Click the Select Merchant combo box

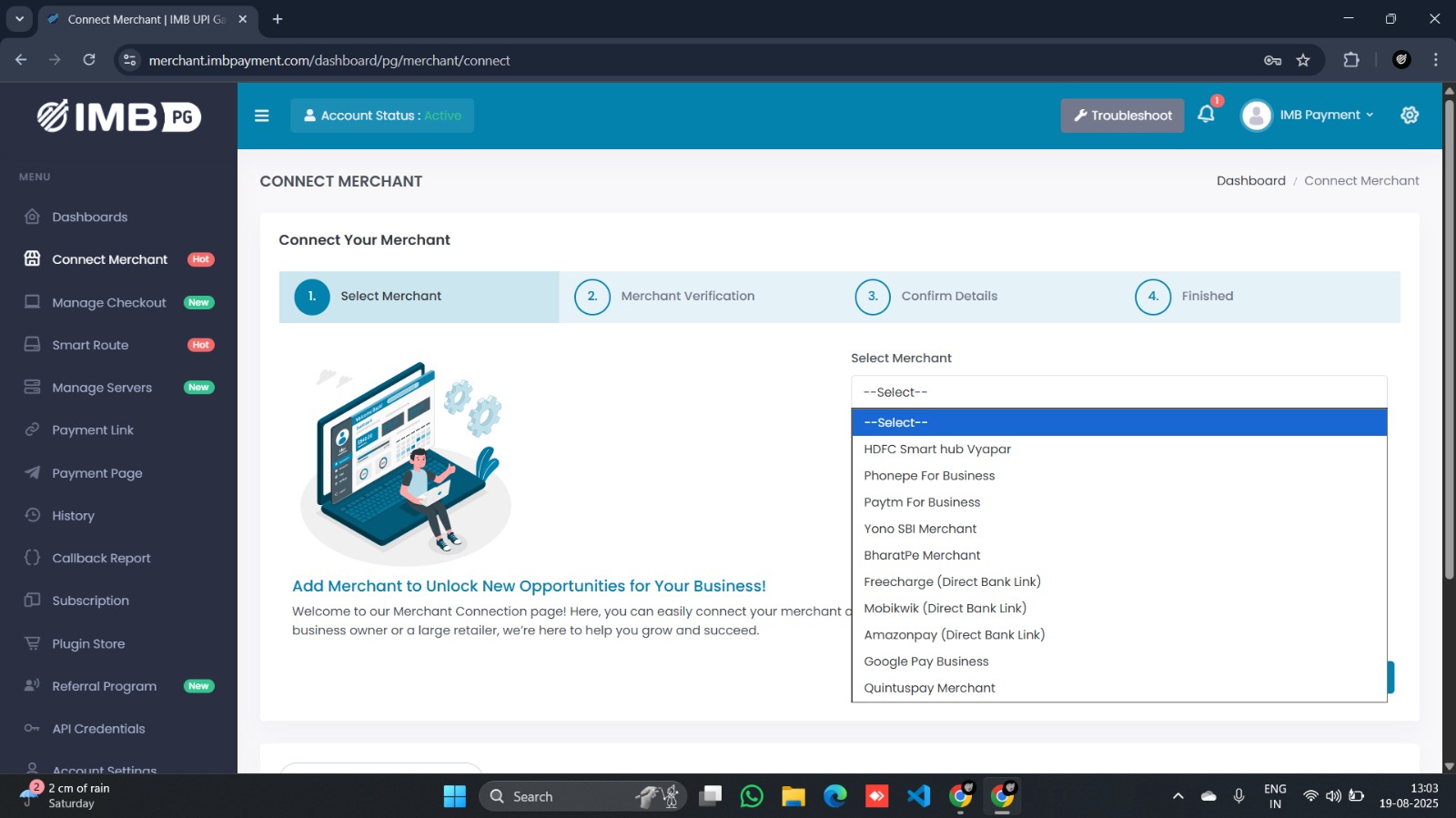click(x=1118, y=392)
